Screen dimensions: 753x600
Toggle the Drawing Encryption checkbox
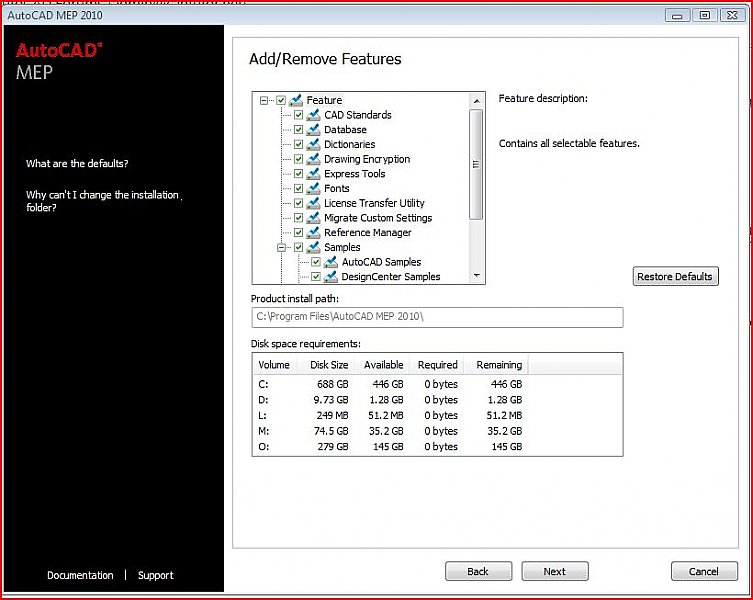click(x=298, y=159)
